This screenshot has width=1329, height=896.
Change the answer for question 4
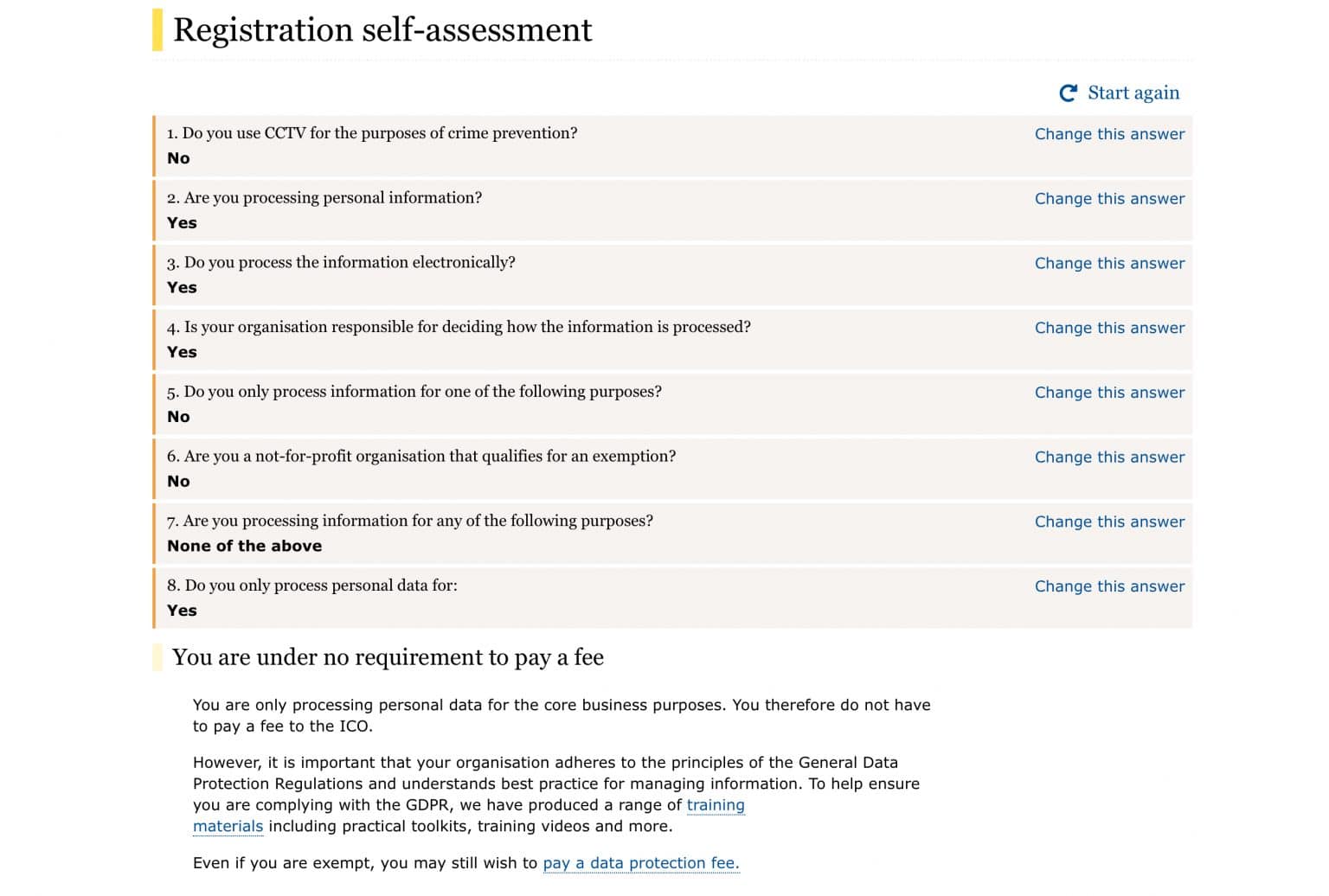1110,328
